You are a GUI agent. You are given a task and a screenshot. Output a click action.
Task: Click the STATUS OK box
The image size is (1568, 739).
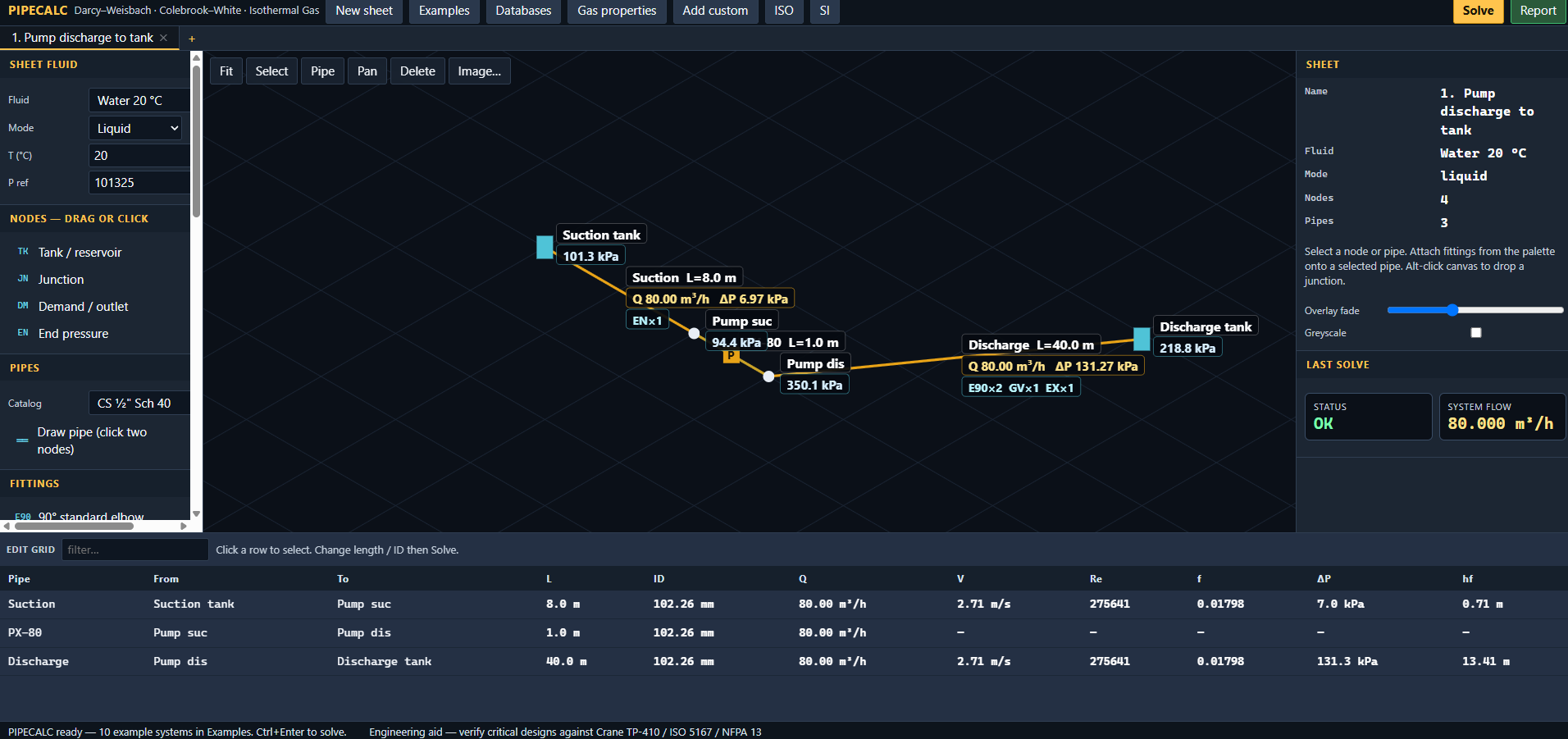tap(1368, 417)
